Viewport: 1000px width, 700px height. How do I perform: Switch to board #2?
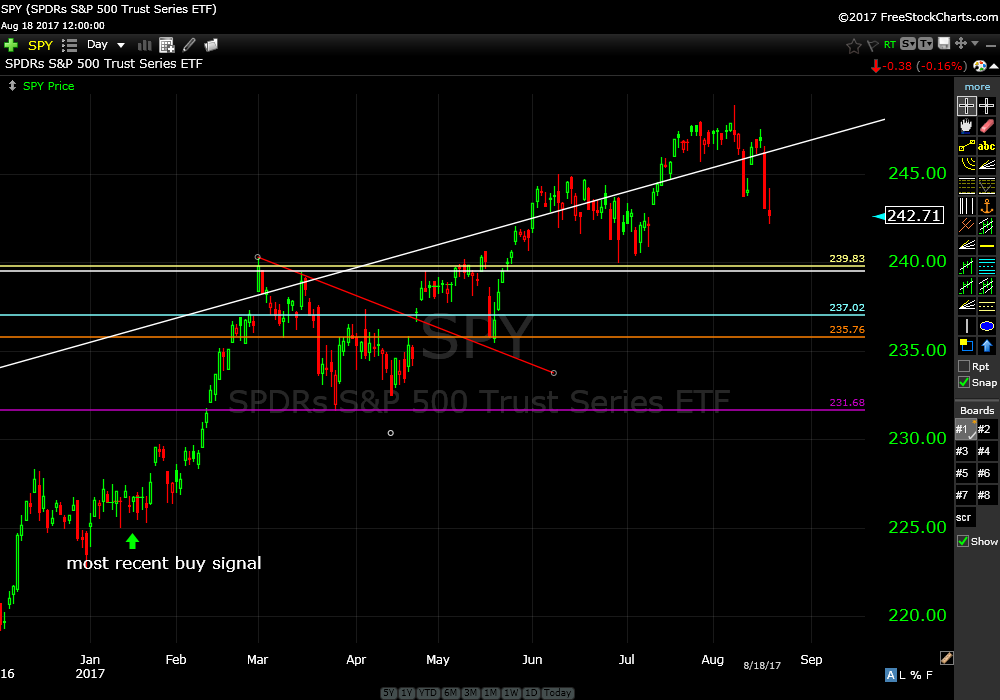click(986, 429)
